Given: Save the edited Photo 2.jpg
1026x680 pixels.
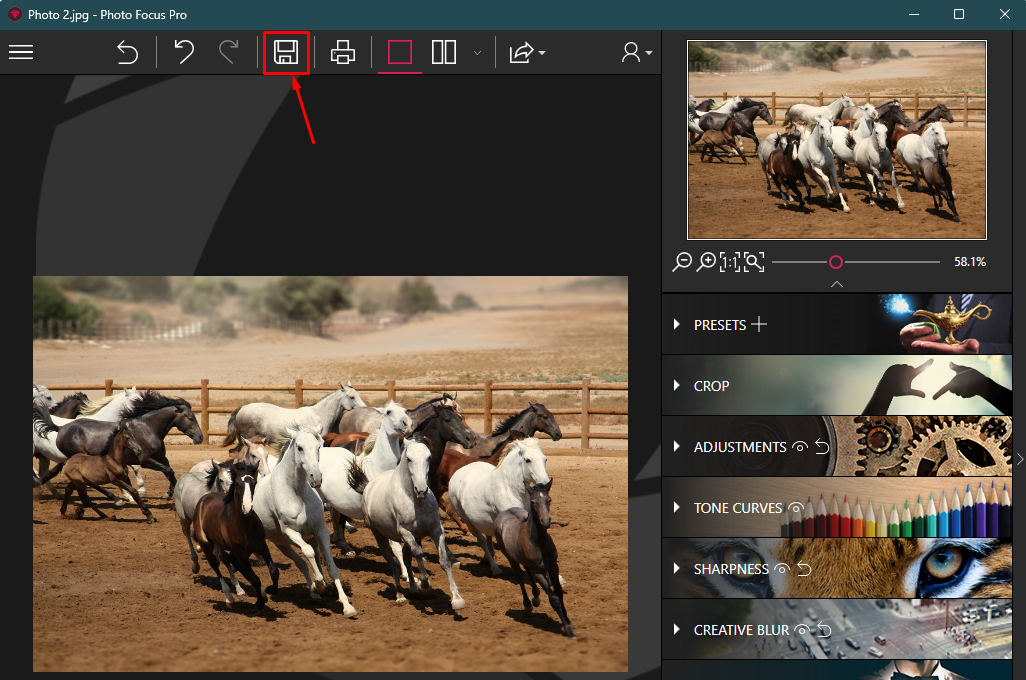Looking at the screenshot, I should [x=287, y=52].
